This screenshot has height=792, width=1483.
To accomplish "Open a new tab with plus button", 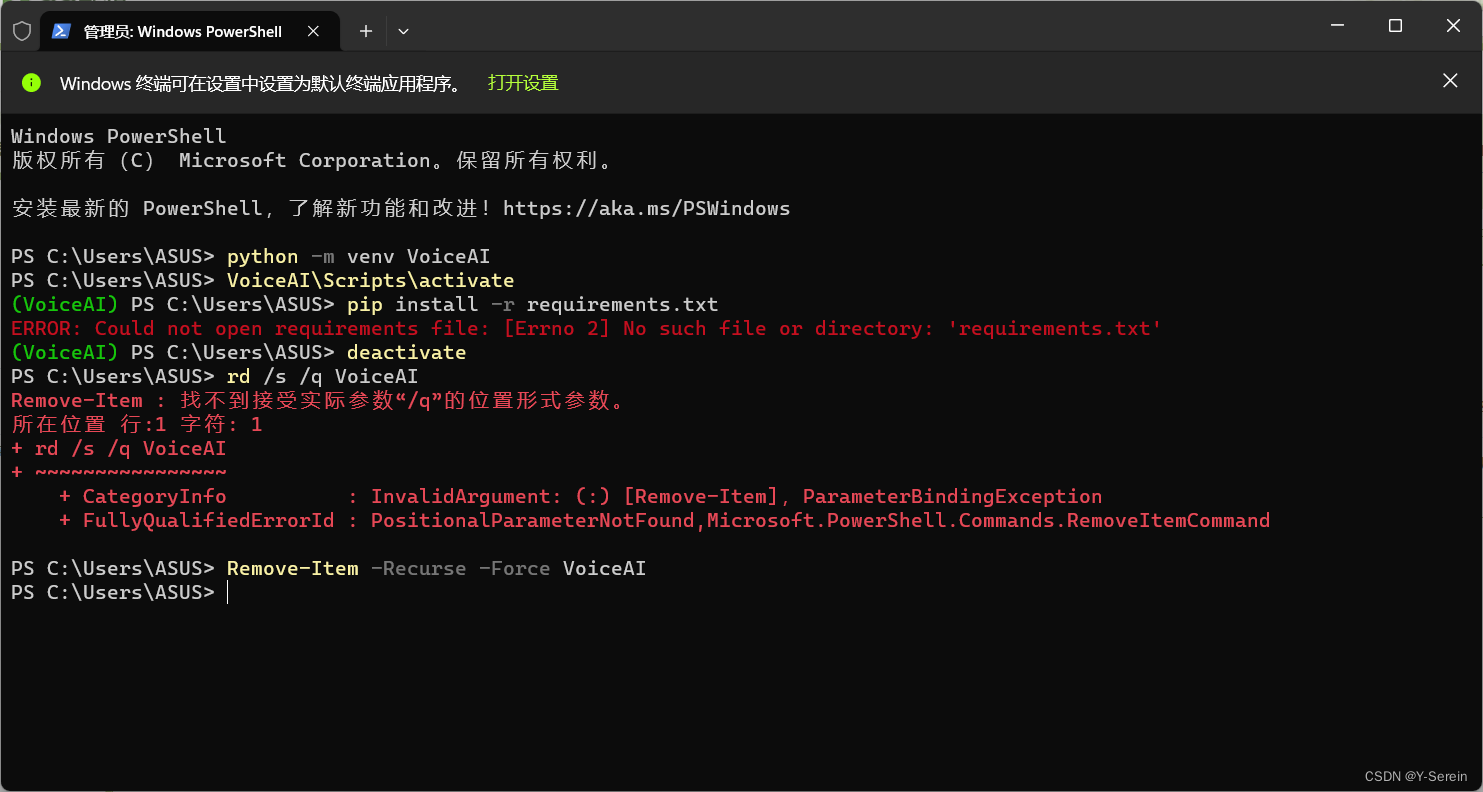I will (x=365, y=31).
